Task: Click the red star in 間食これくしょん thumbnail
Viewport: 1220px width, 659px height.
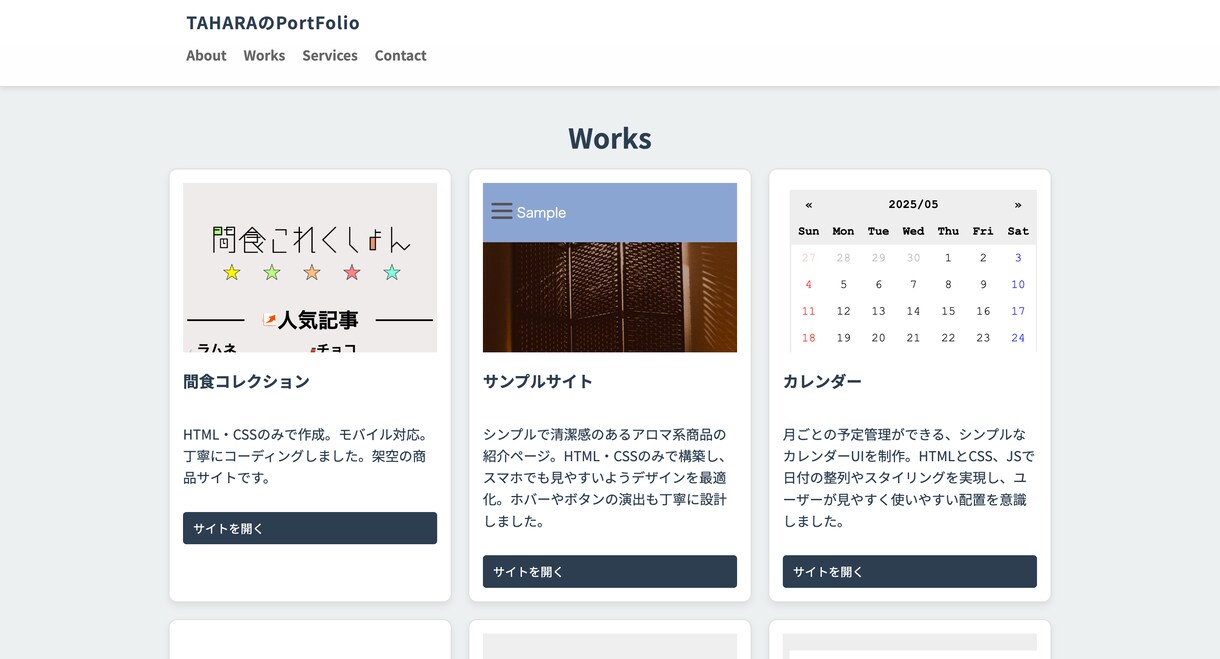Action: pos(352,272)
